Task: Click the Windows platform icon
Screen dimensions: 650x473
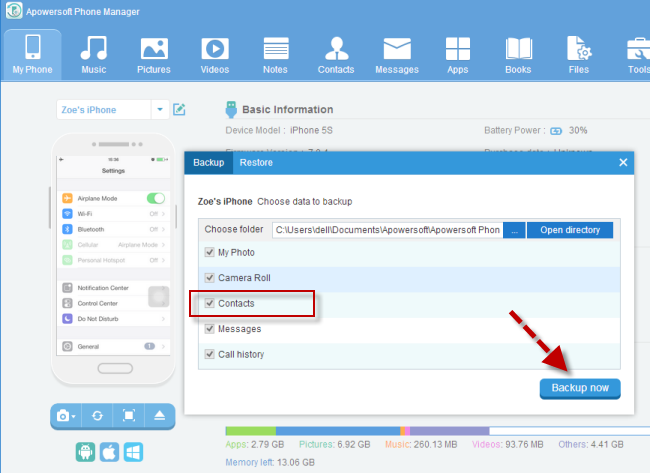Action: pyautogui.click(x=133, y=452)
